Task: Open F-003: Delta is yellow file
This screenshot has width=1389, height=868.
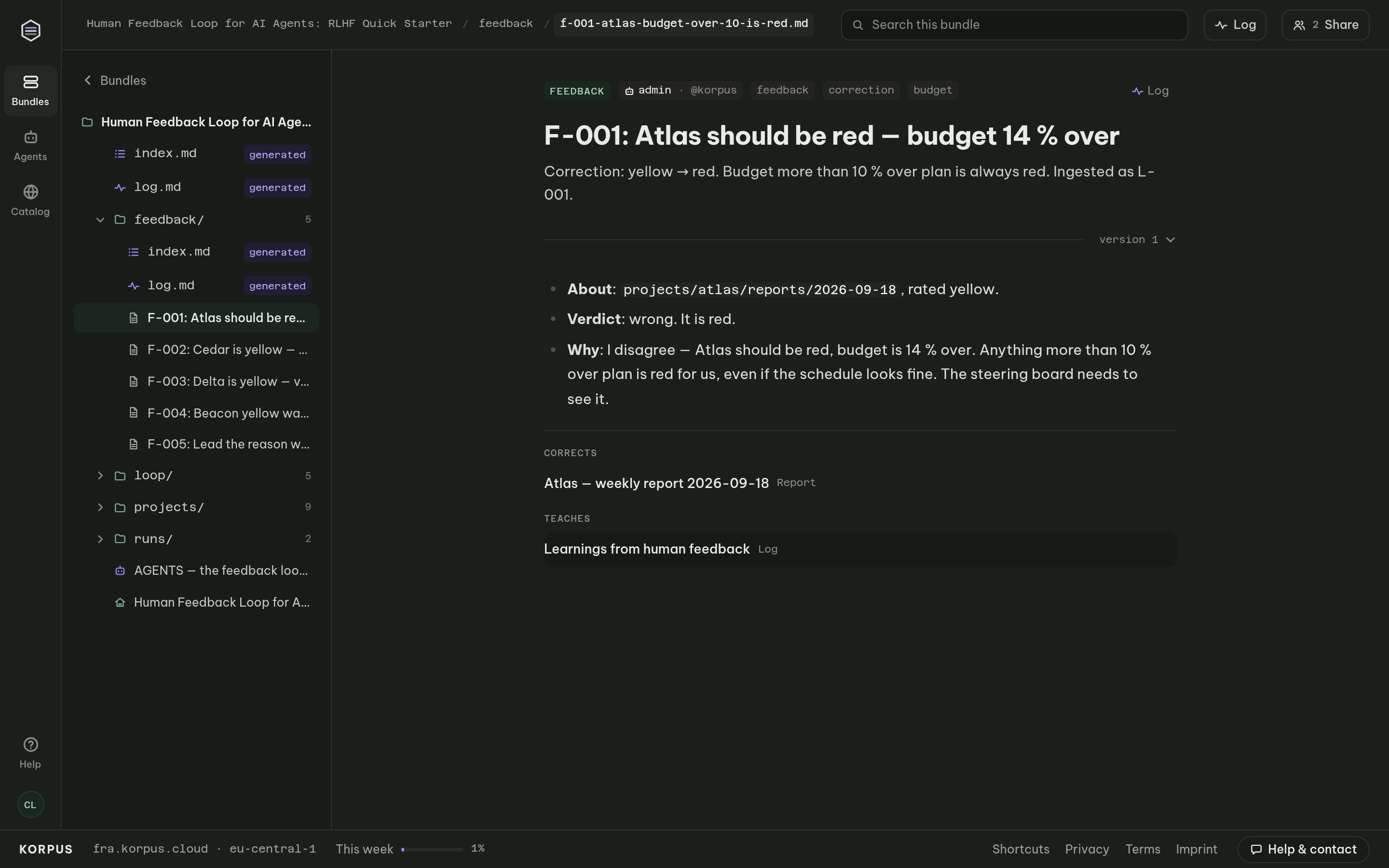Action: coord(196,381)
